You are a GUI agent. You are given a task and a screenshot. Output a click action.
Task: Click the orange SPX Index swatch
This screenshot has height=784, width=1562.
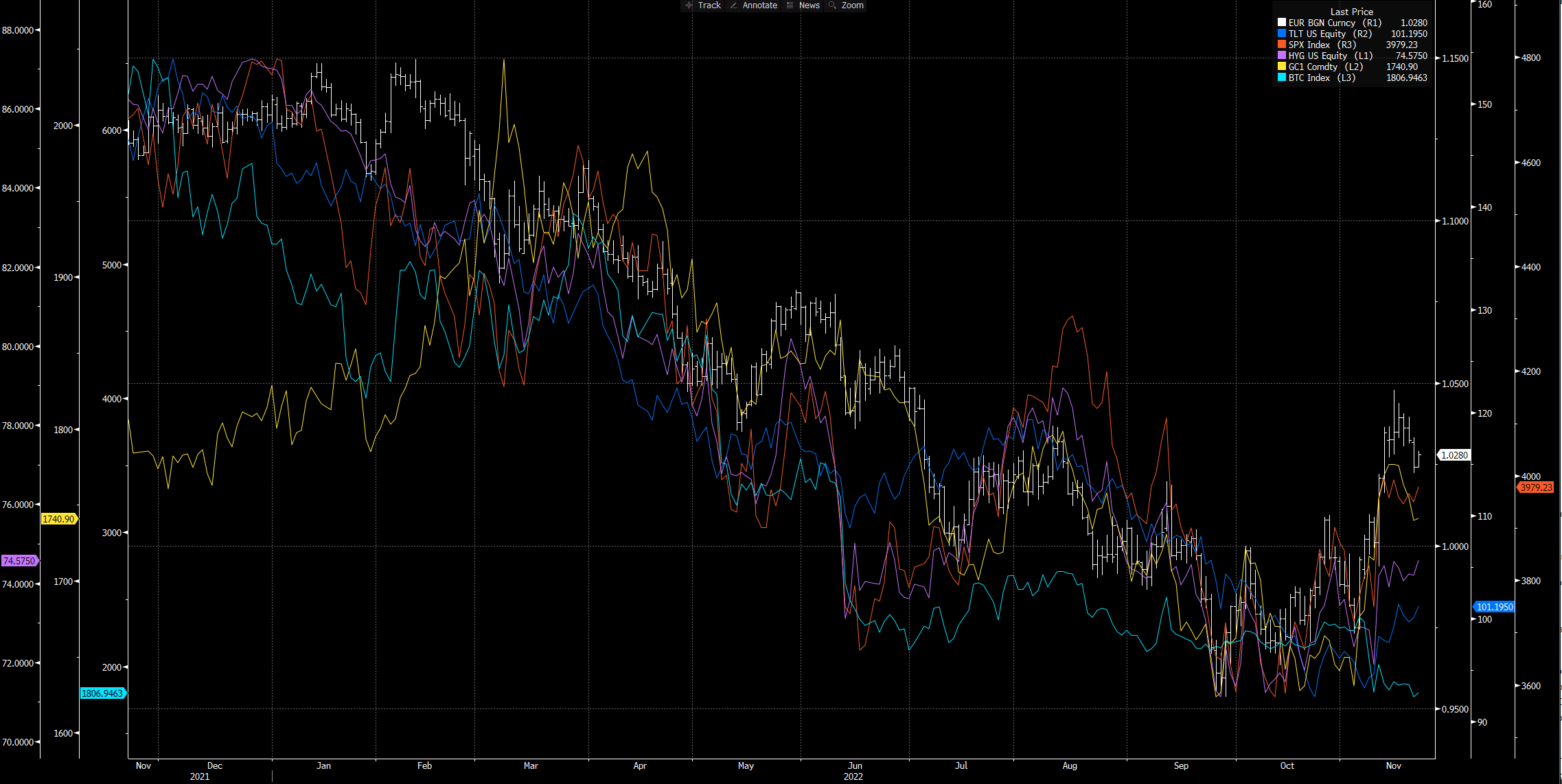pos(1281,45)
